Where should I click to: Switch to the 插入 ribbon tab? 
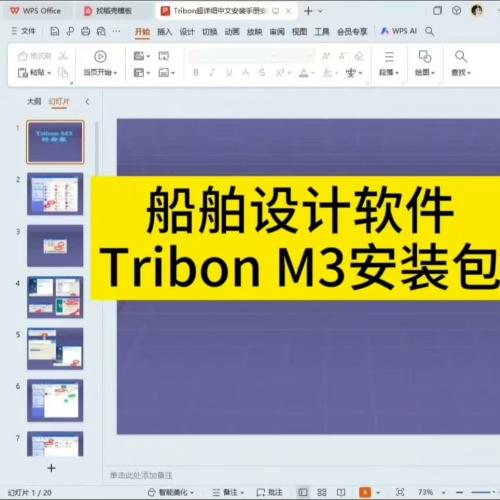coord(164,32)
